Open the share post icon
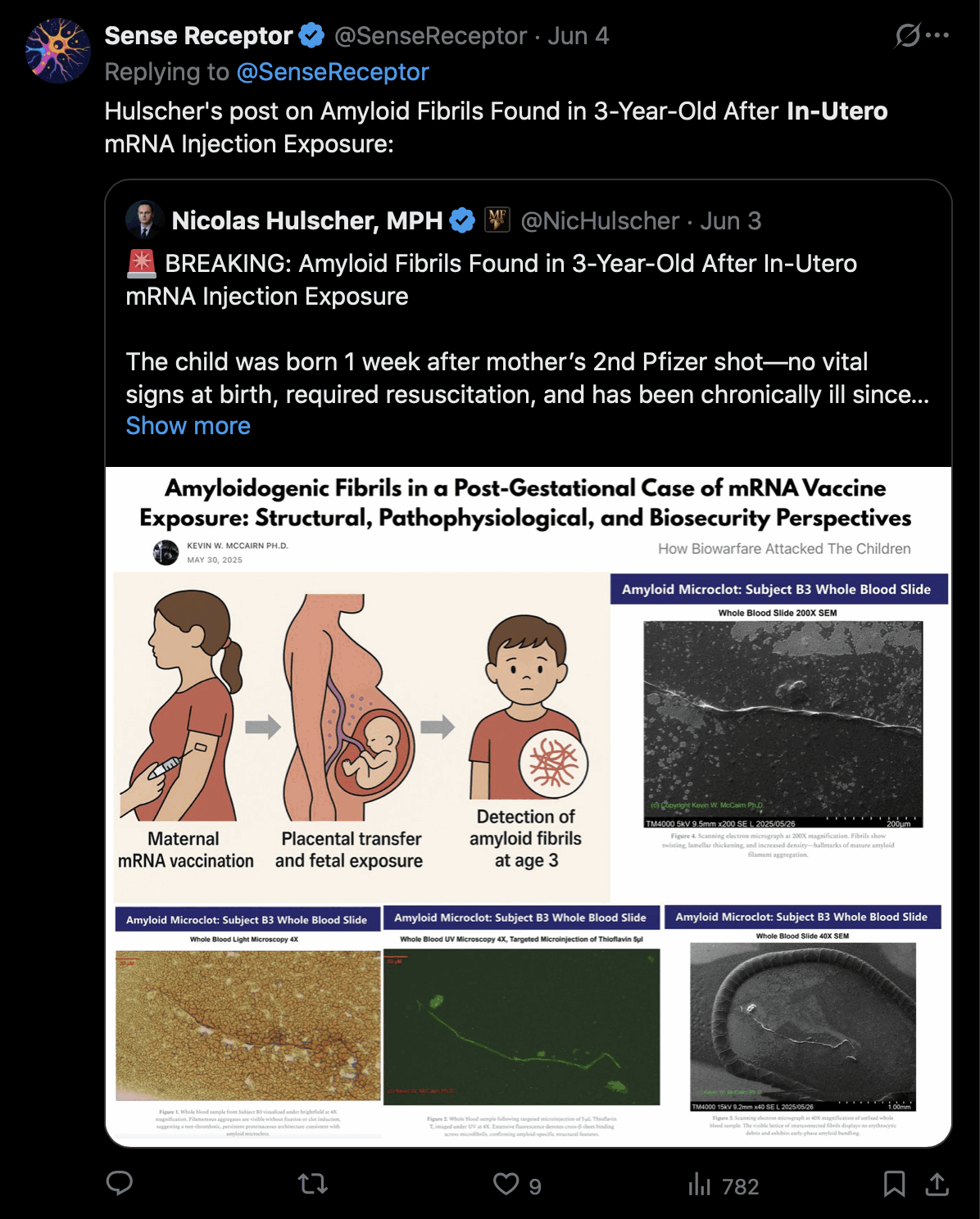The height and width of the screenshot is (1219, 980). pos(937,1184)
